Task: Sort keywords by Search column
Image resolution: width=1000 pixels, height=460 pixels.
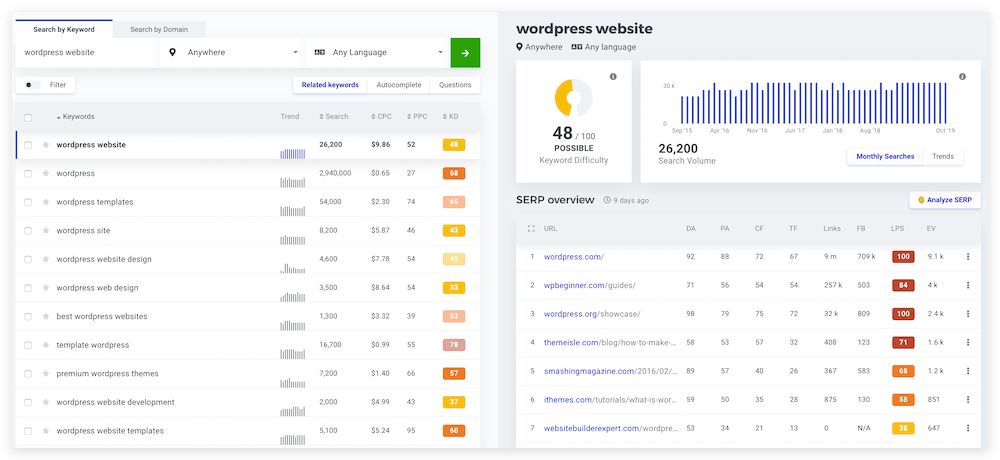Action: [x=335, y=117]
